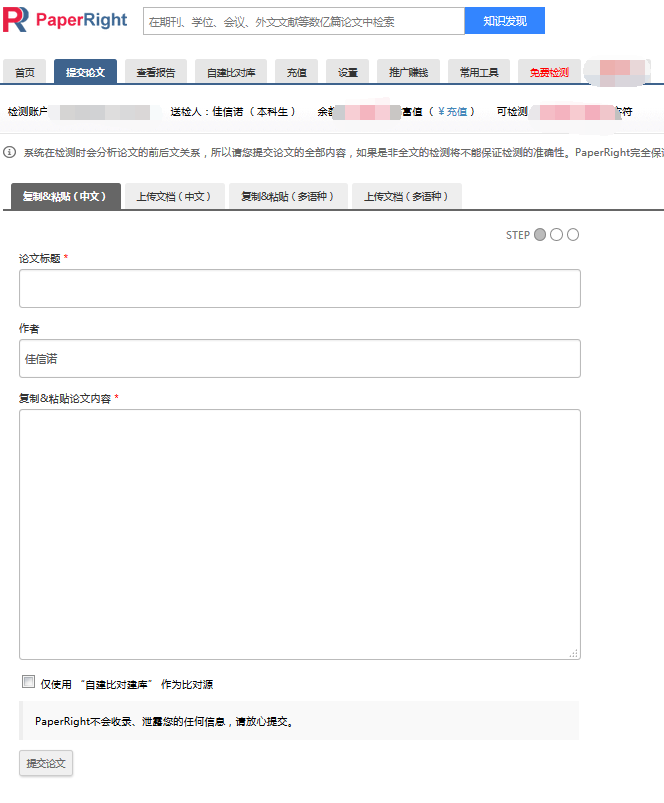
Task: Focus the top paper search box
Action: pyautogui.click(x=304, y=21)
